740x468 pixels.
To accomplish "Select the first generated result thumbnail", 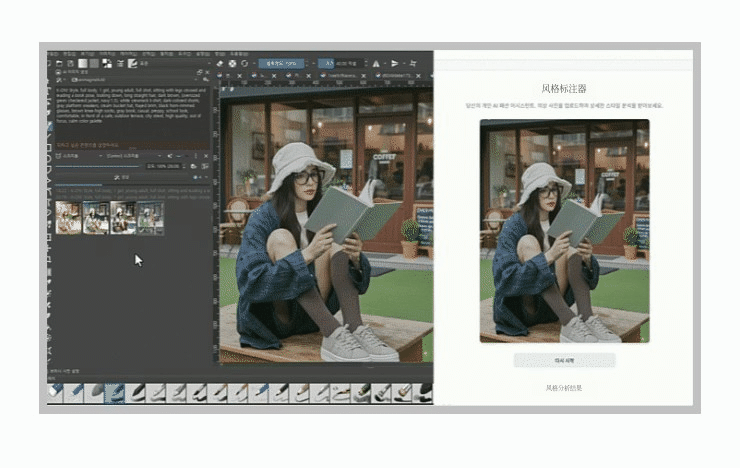I will [x=69, y=217].
